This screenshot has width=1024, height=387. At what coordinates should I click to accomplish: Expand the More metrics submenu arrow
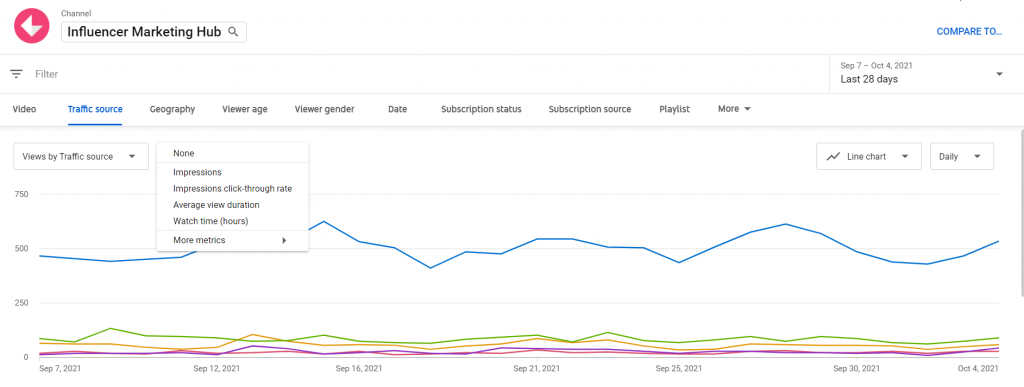(284, 240)
